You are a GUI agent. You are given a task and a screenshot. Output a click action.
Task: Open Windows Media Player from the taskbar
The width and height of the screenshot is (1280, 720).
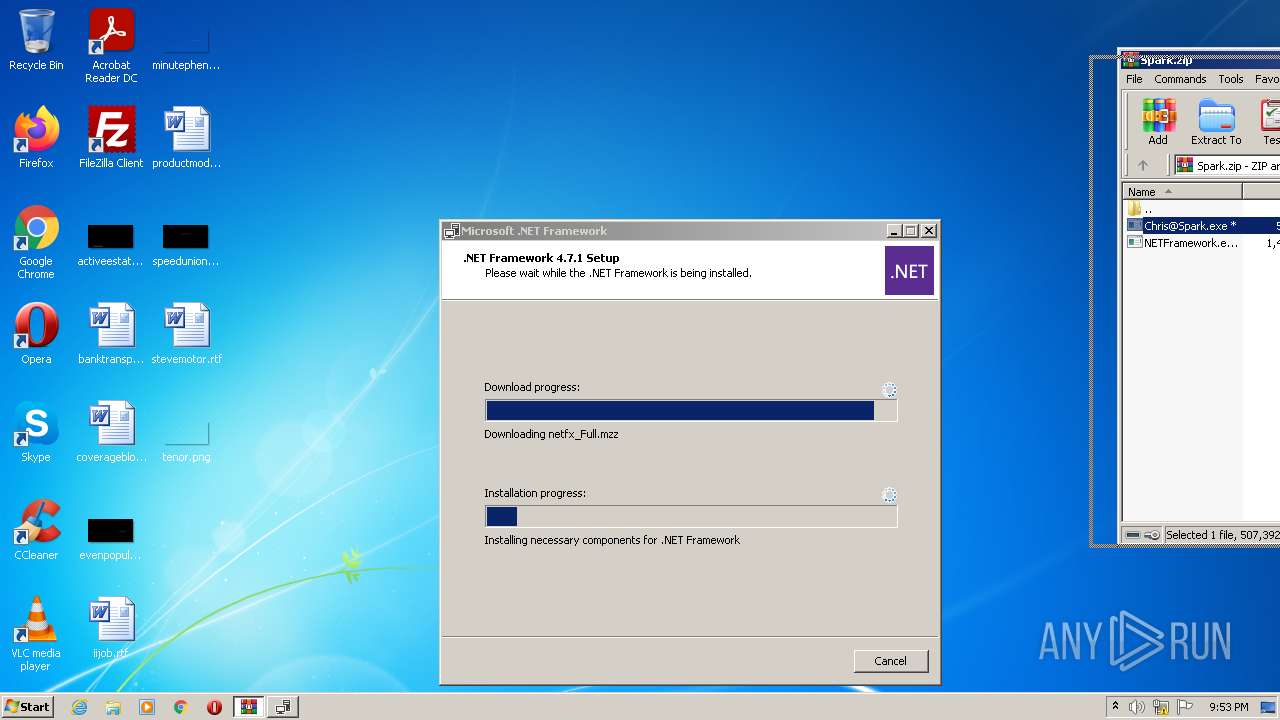[147, 707]
